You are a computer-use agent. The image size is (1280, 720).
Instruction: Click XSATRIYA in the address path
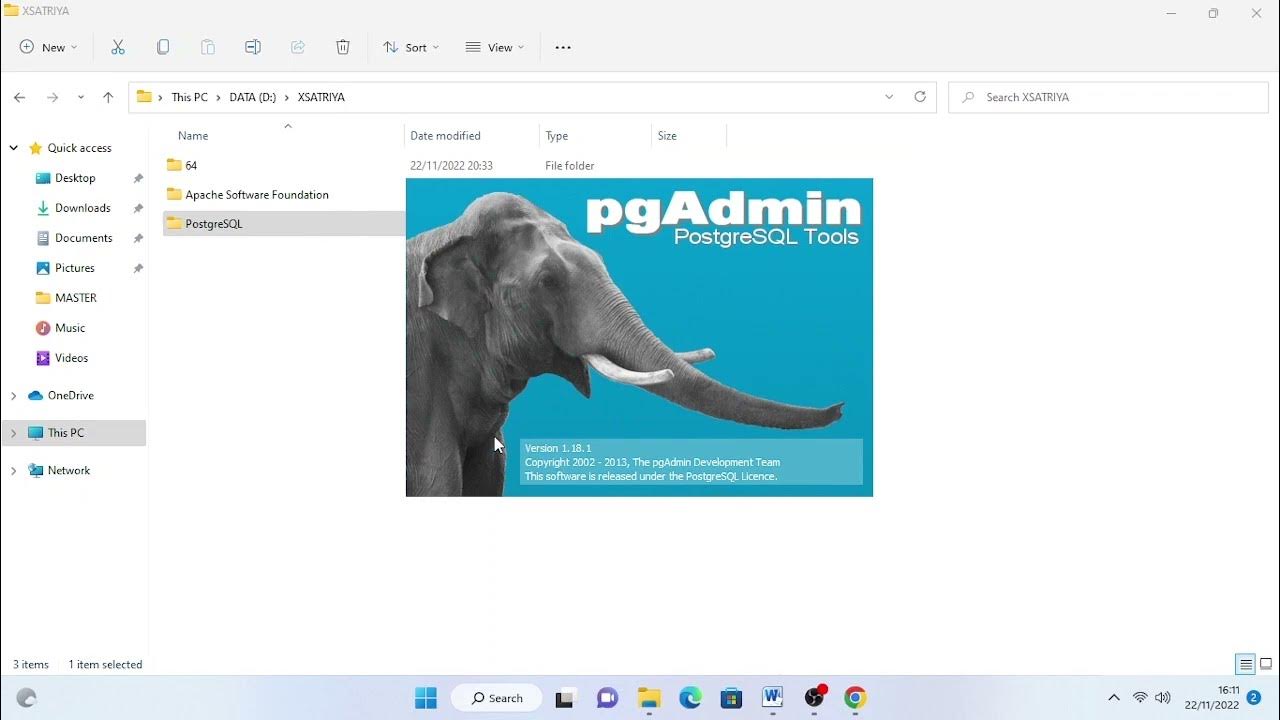click(321, 97)
